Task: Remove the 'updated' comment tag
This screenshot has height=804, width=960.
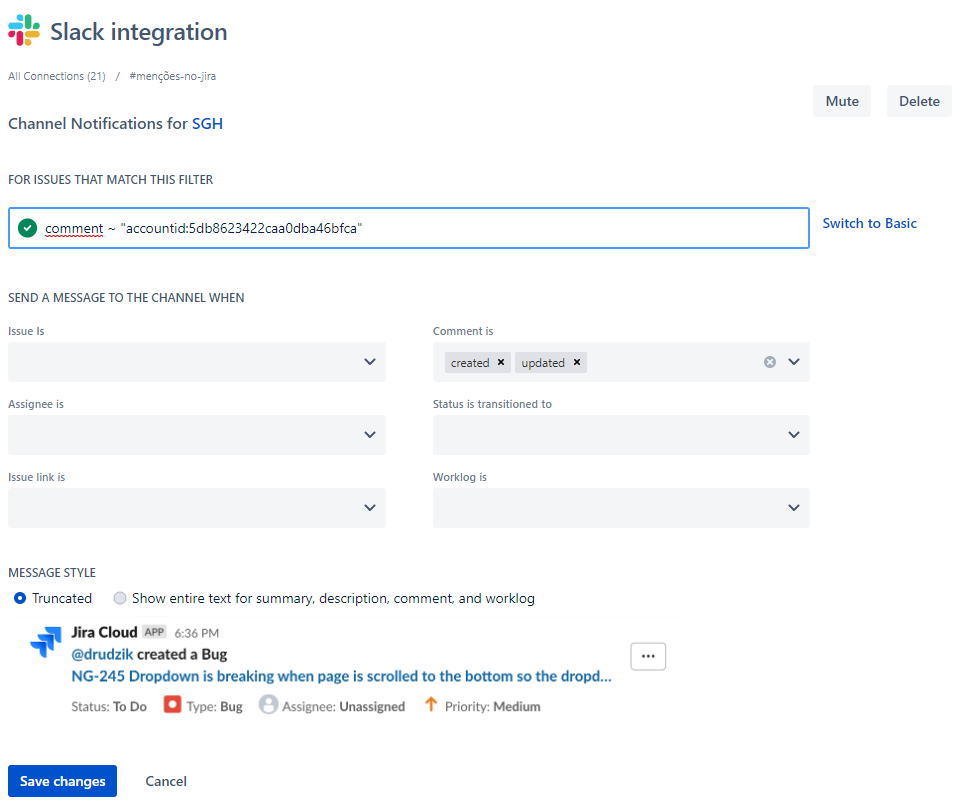Action: 577,362
